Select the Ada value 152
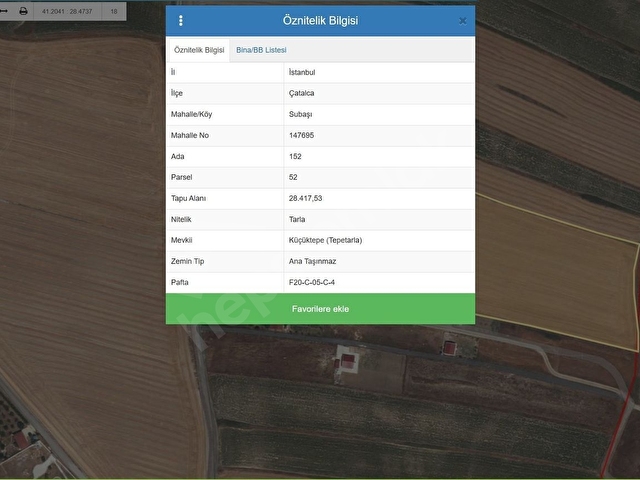Image resolution: width=640 pixels, height=480 pixels. pyautogui.click(x=295, y=156)
